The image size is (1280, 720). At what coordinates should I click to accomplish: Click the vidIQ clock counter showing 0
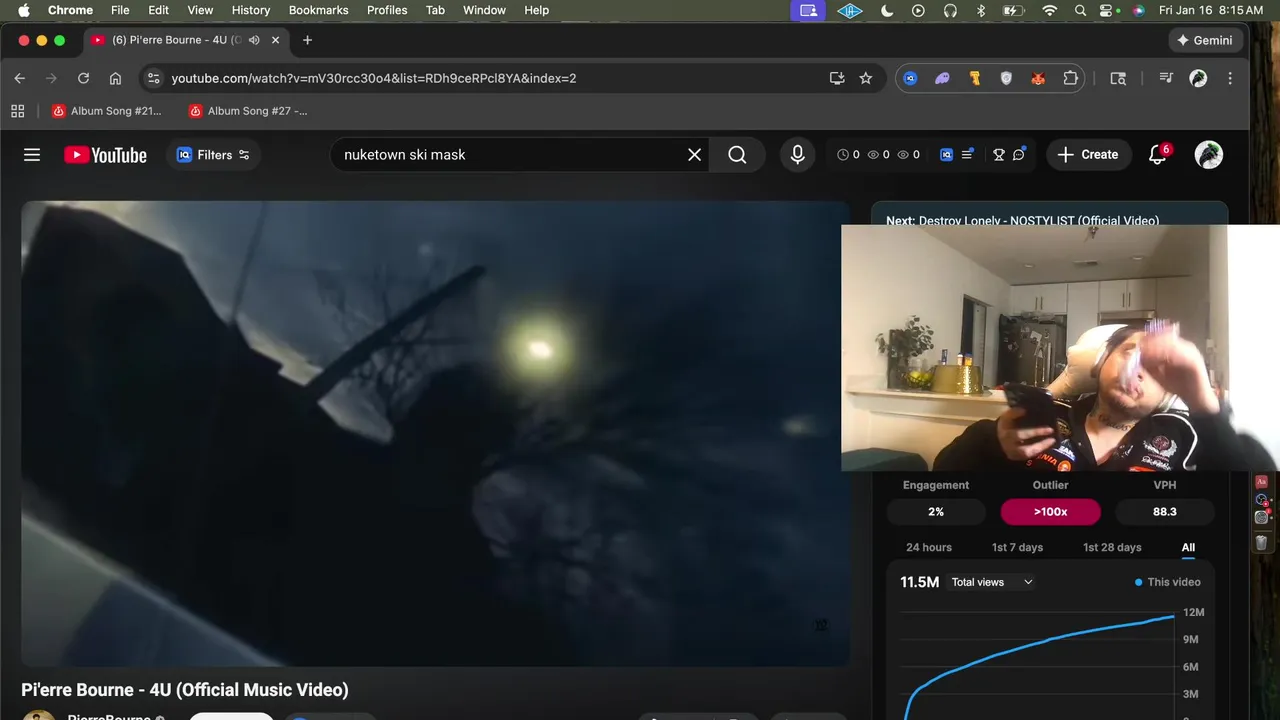coord(848,155)
